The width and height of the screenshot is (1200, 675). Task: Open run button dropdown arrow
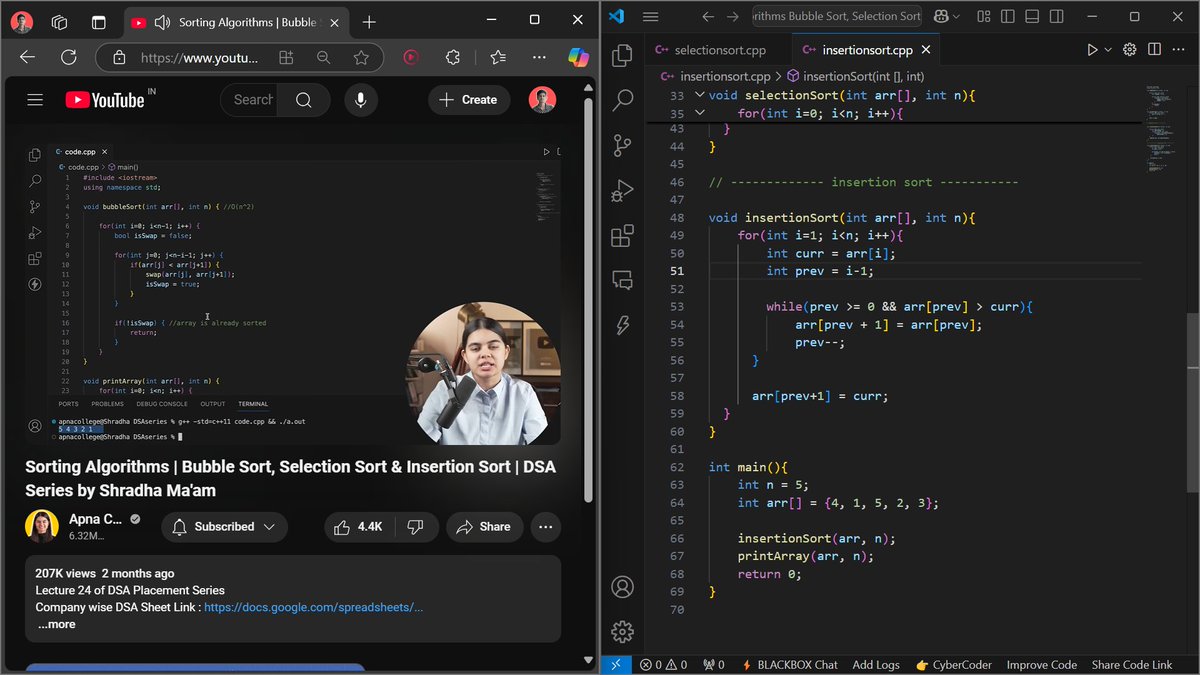pos(1108,49)
